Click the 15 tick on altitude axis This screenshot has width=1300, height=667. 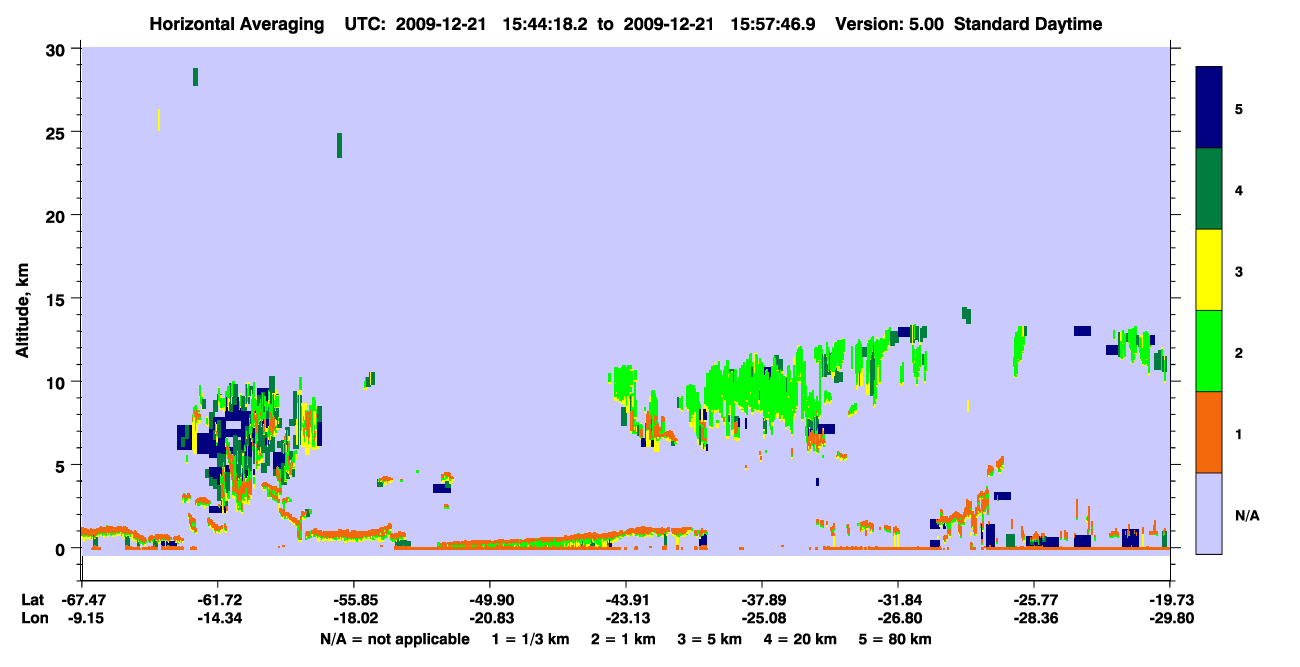57,298
